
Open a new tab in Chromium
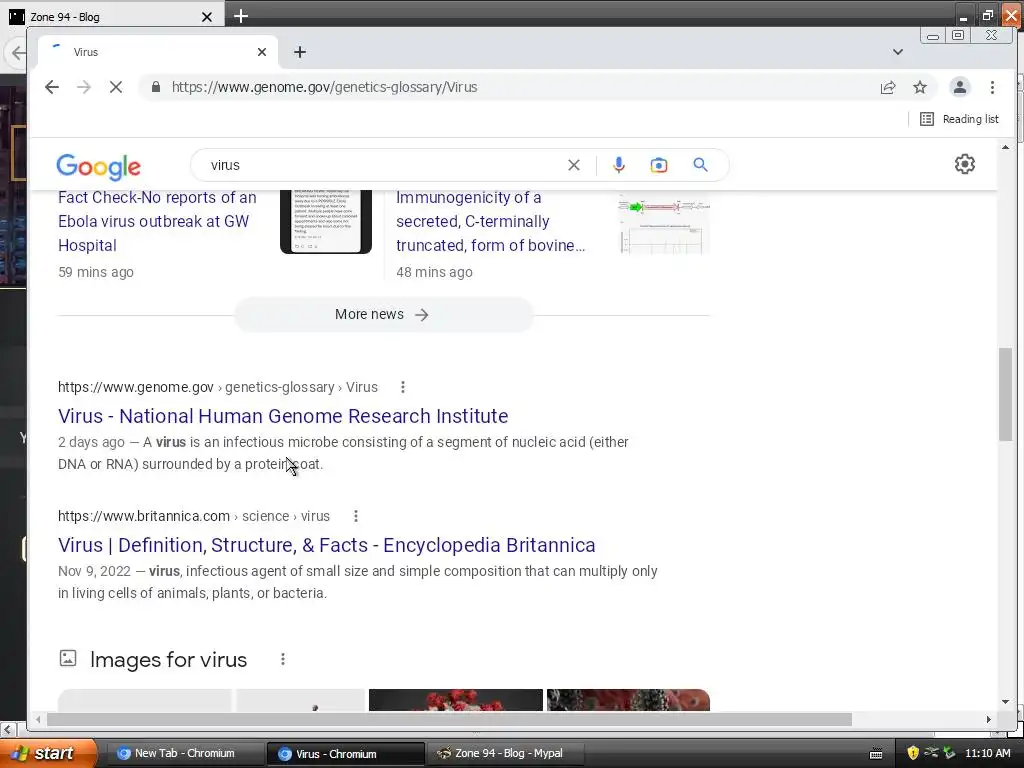(x=300, y=52)
